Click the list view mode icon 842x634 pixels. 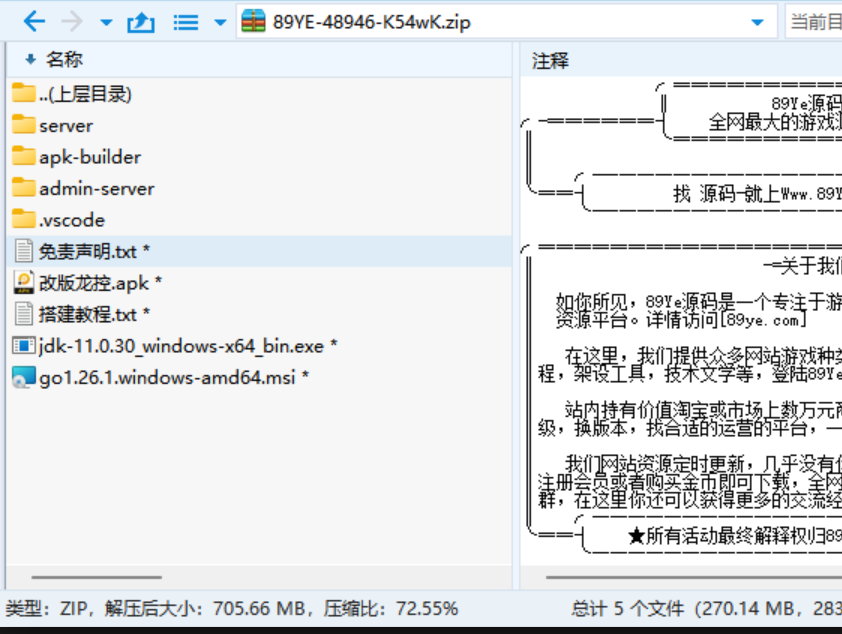(x=185, y=21)
